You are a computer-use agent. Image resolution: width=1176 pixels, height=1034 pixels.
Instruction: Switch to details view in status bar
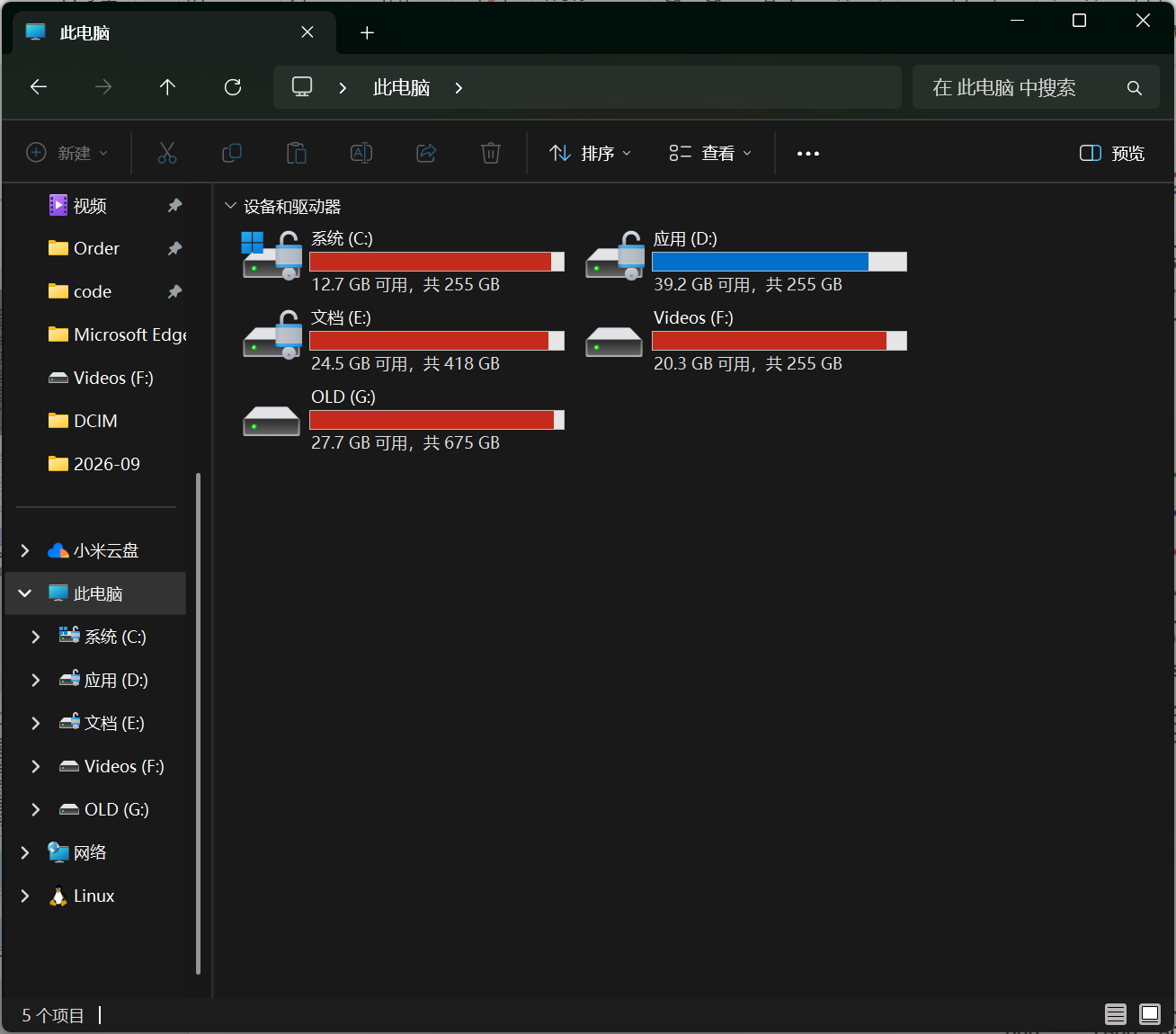point(1116,1014)
